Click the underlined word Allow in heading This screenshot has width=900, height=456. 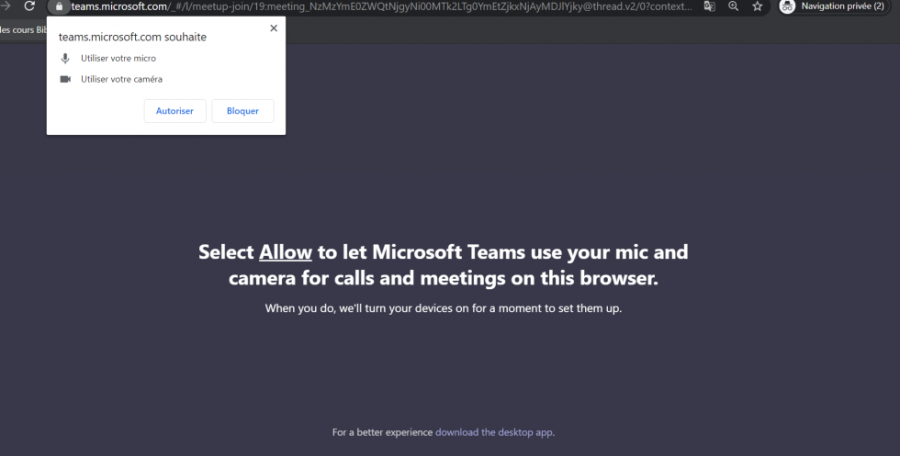[285, 252]
